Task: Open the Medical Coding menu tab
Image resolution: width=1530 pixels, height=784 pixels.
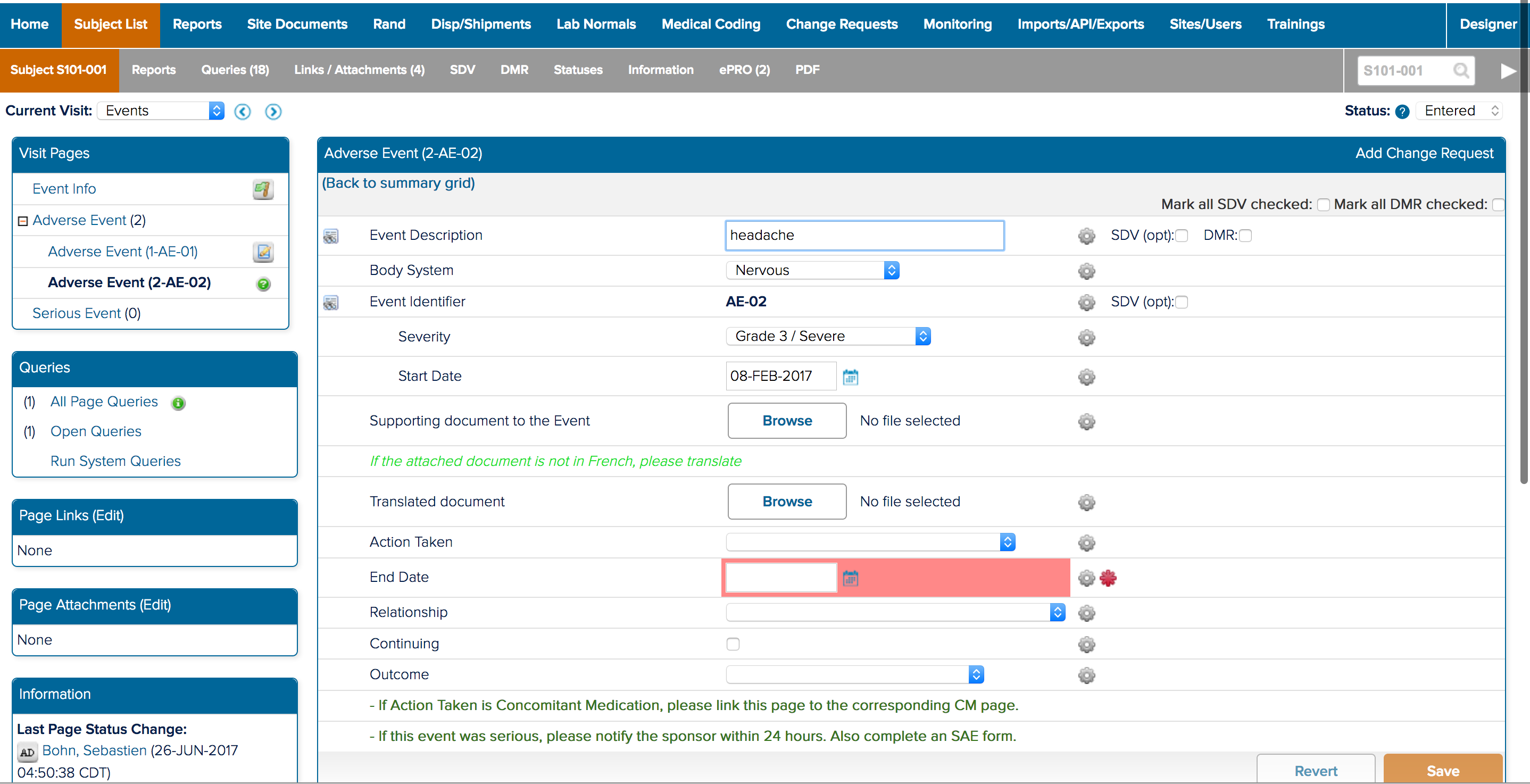Action: coord(710,24)
